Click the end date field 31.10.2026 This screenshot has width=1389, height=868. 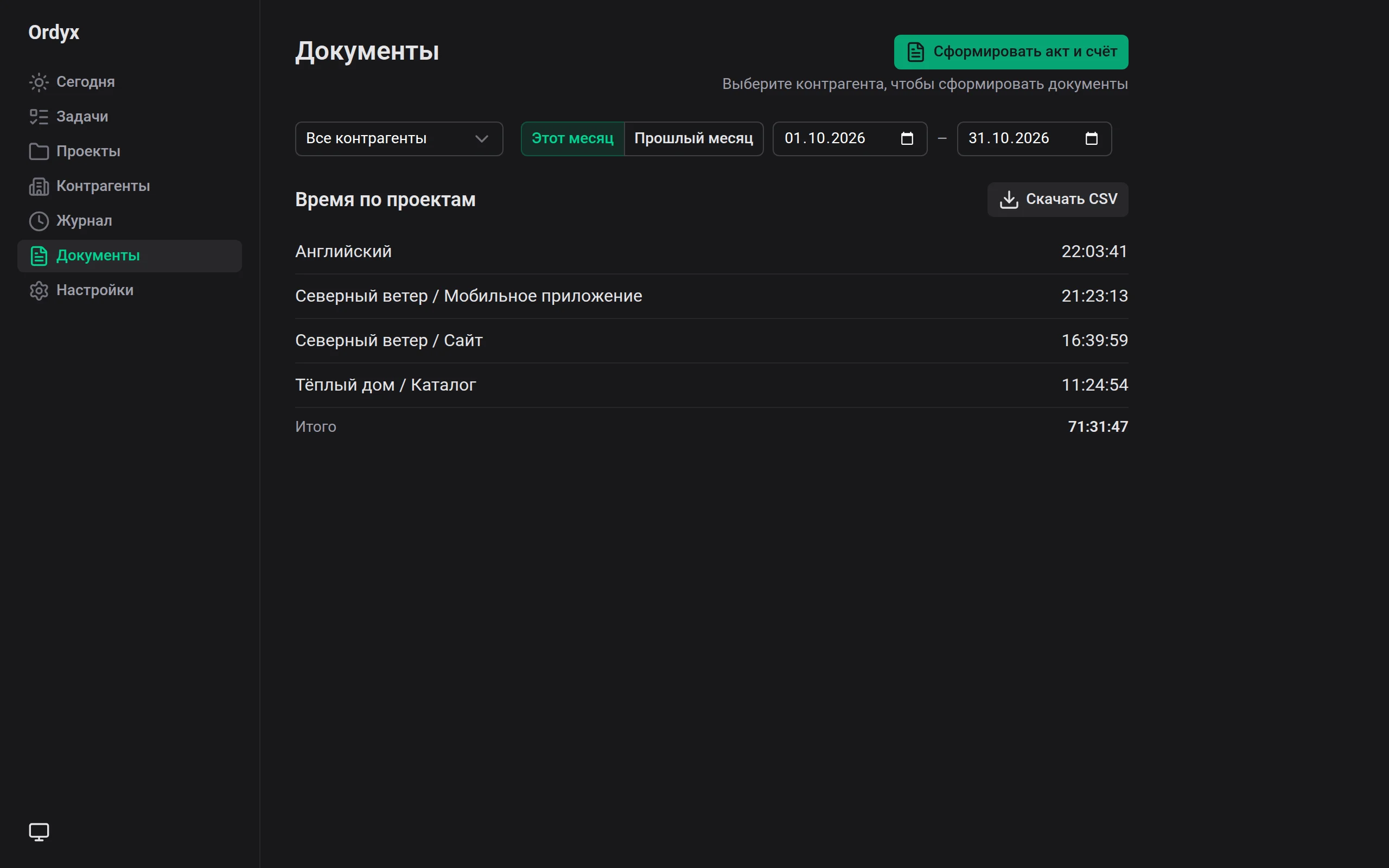[1034, 139]
